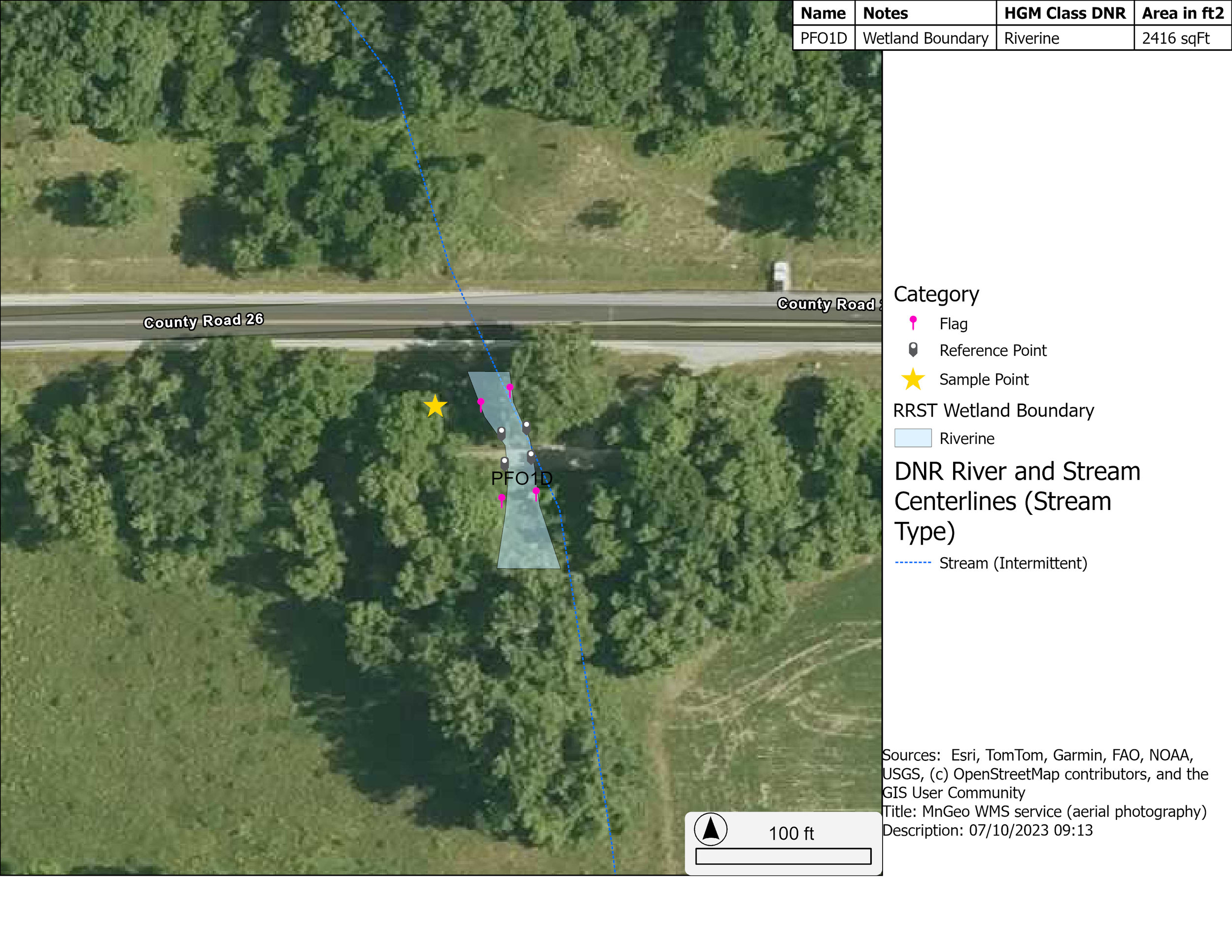Click the Riverine light-blue legend swatch

click(913, 438)
